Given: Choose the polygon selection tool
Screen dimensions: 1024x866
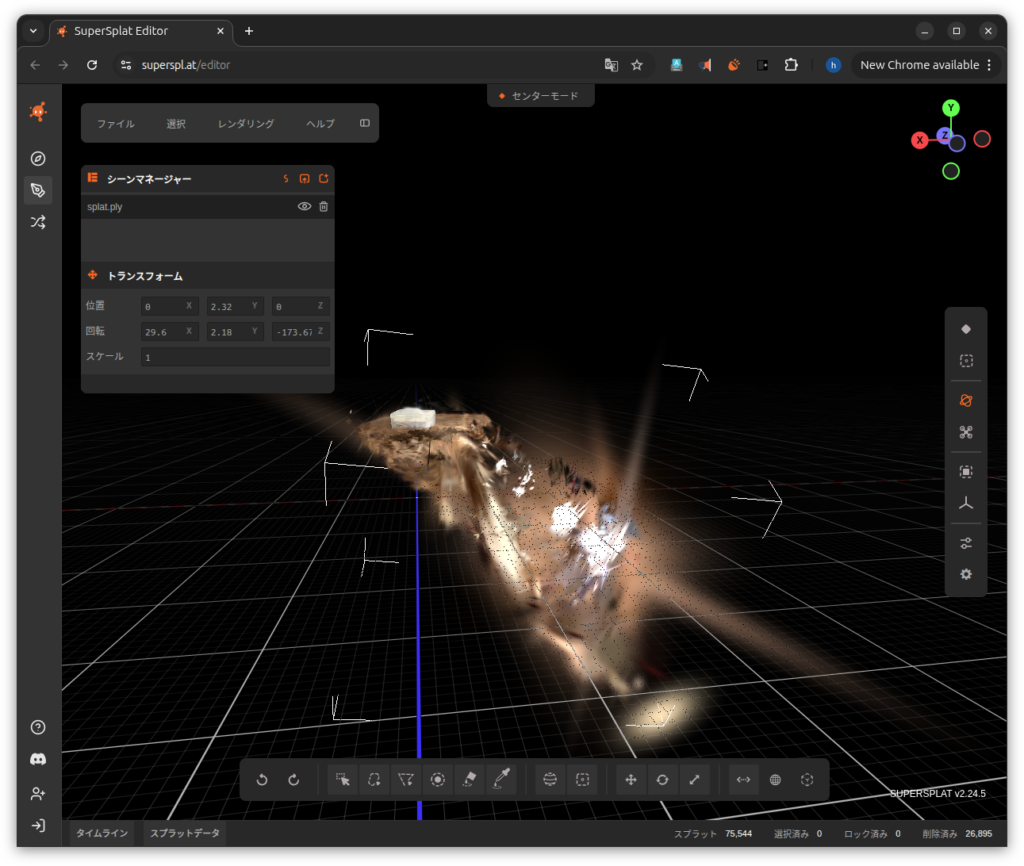Looking at the screenshot, I should [x=406, y=780].
